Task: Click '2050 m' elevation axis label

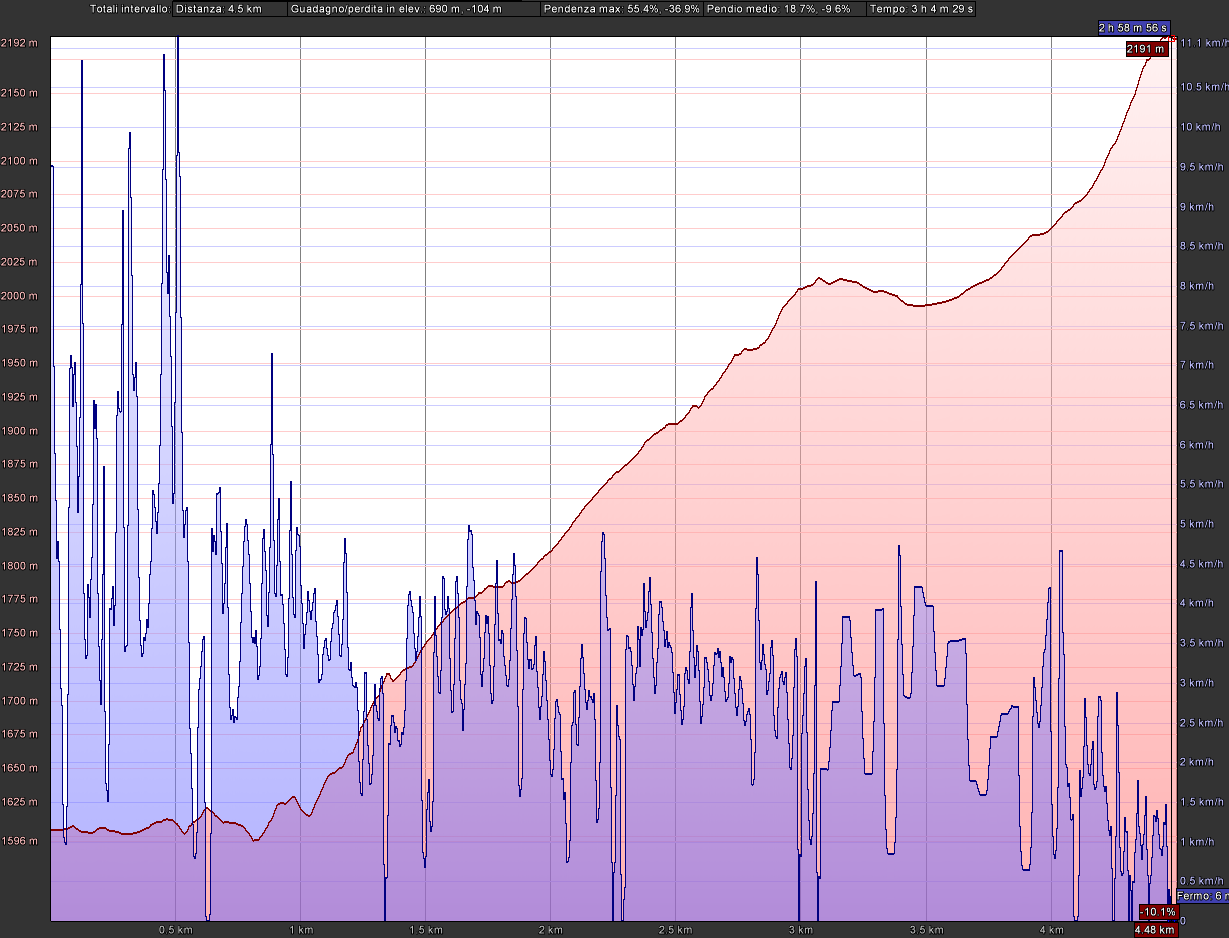Action: [19, 228]
